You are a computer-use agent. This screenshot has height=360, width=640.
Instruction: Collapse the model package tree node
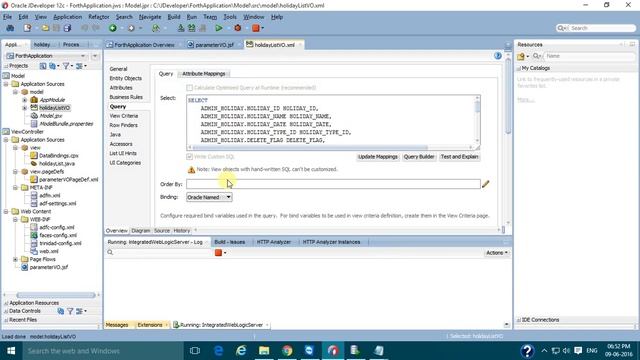pos(16,92)
